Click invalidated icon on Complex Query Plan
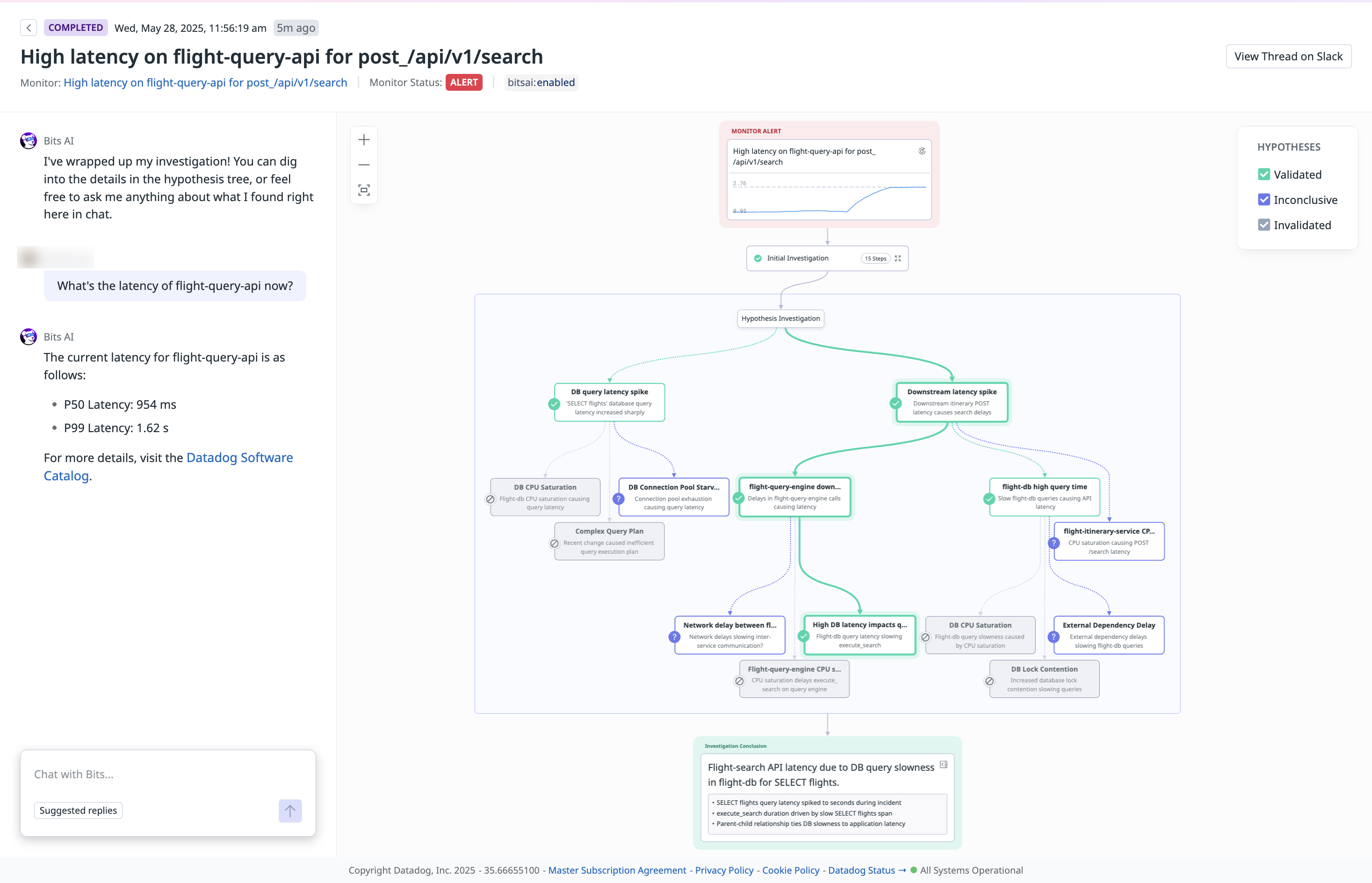 click(x=555, y=543)
